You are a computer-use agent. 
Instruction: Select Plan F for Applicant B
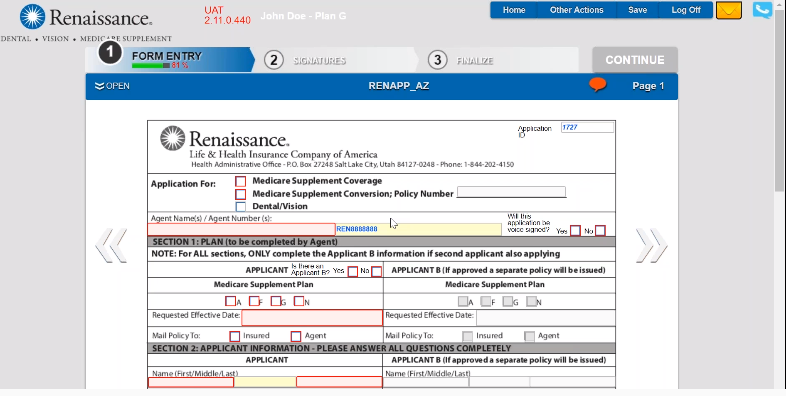[486, 301]
